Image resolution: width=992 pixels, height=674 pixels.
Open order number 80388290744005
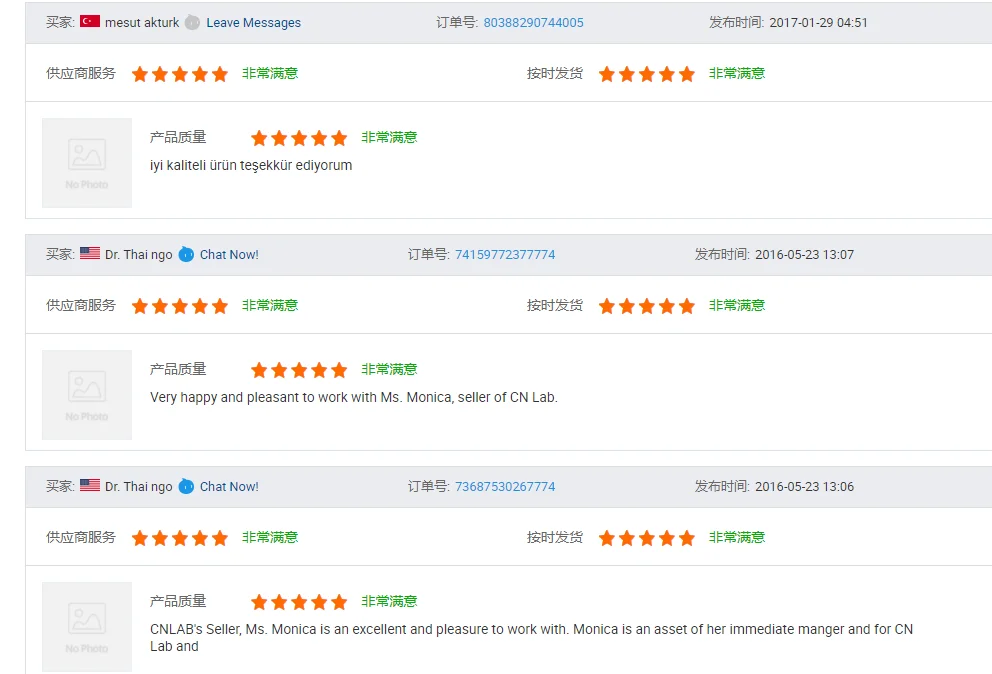pyautogui.click(x=533, y=23)
